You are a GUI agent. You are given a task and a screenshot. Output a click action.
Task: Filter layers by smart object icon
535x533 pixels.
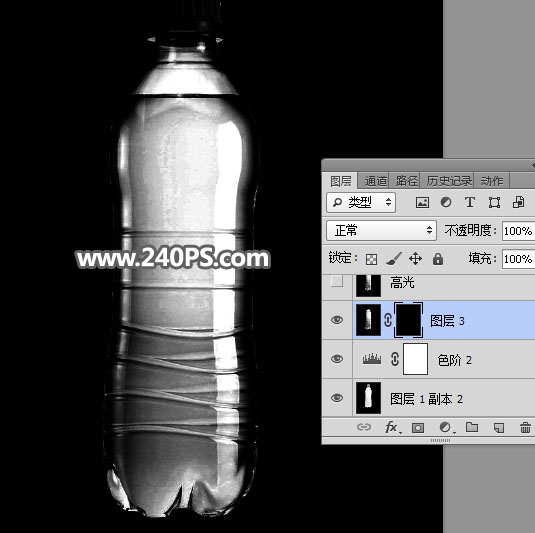coord(519,202)
